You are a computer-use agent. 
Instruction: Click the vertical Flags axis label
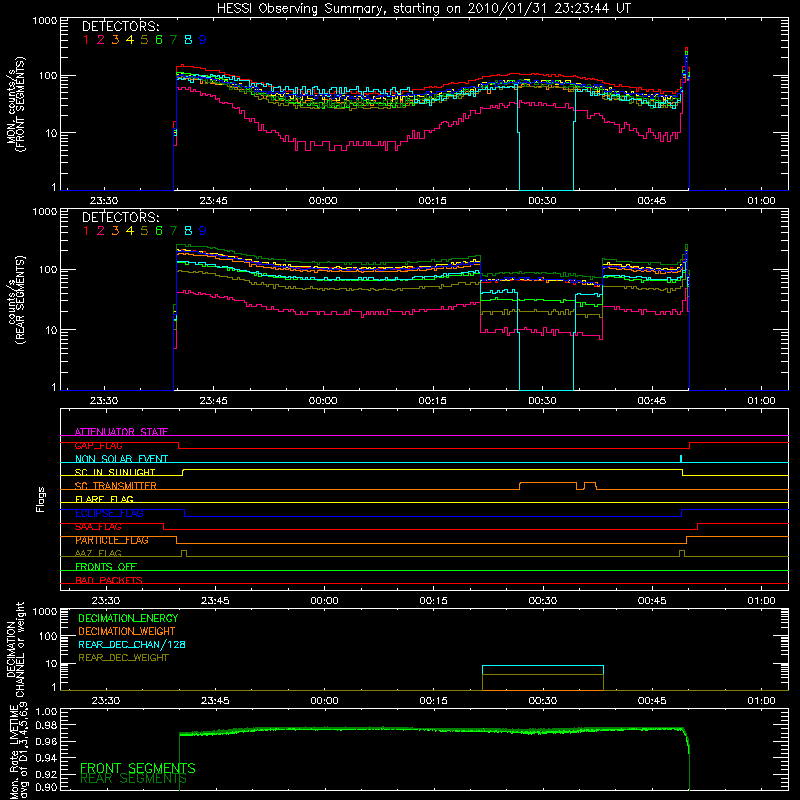coord(41,499)
